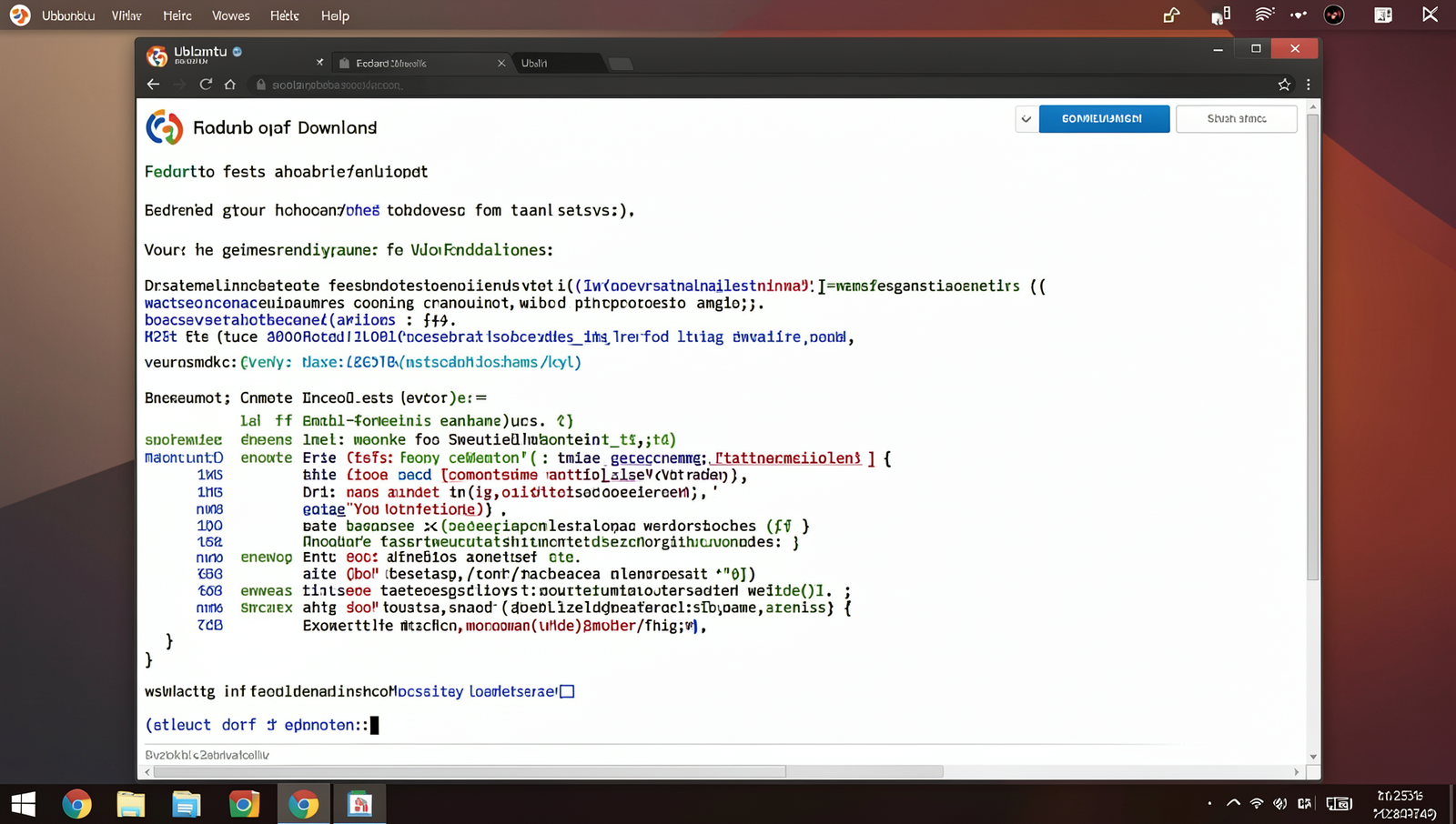Open the Heirc menu in top bar

pyautogui.click(x=177, y=15)
